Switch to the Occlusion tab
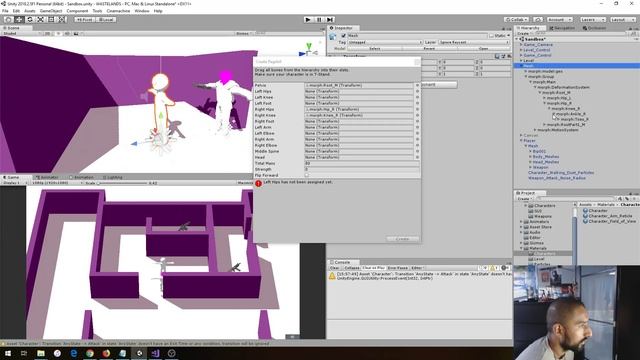This screenshot has height=360, width=640. pyautogui.click(x=594, y=28)
